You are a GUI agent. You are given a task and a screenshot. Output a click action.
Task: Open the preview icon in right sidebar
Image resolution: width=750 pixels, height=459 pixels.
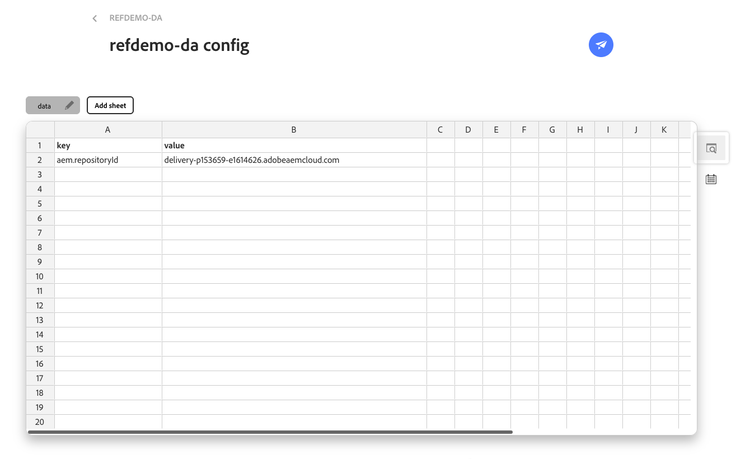coord(711,148)
